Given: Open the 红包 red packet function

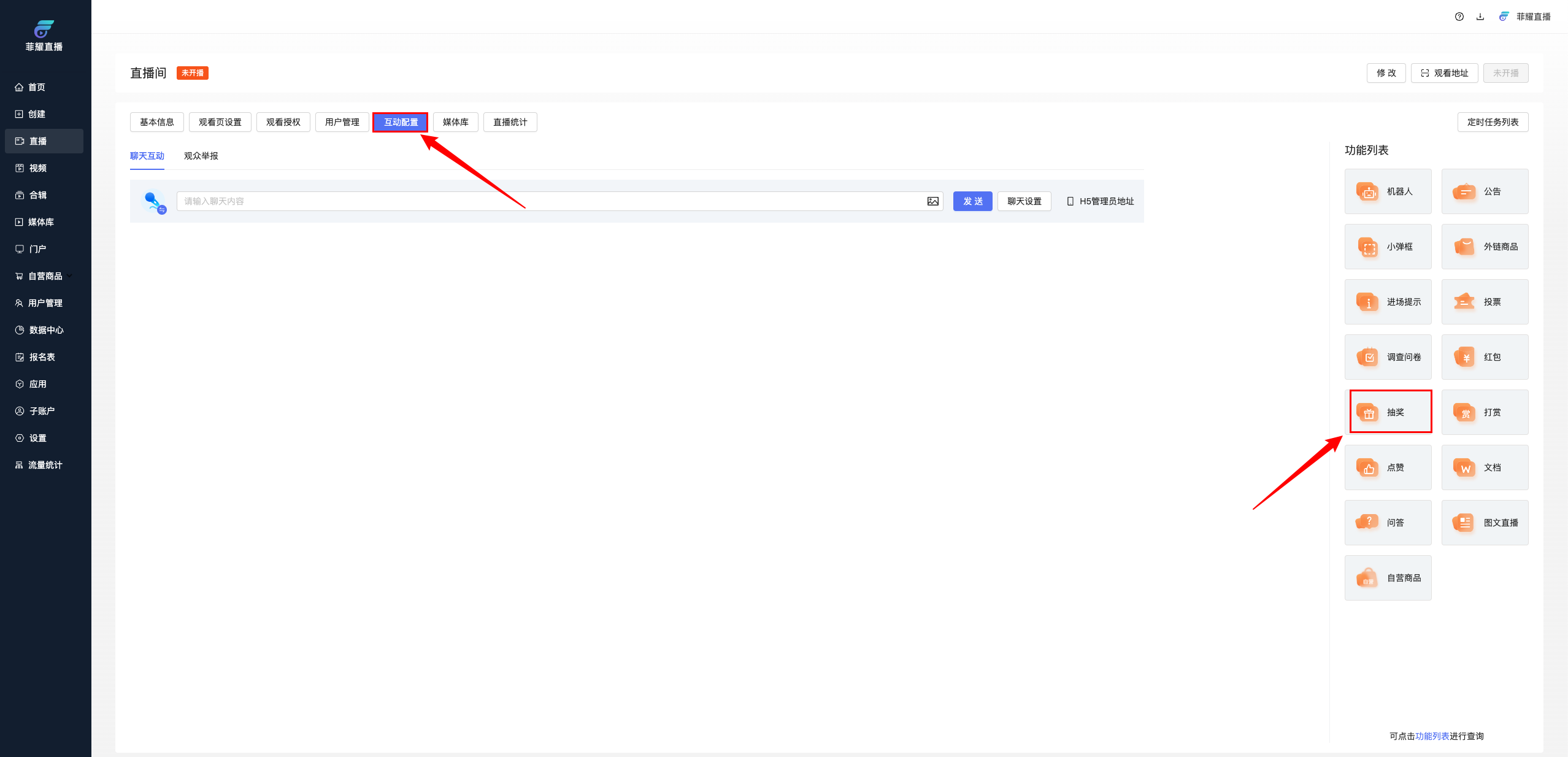Looking at the screenshot, I should (1485, 357).
